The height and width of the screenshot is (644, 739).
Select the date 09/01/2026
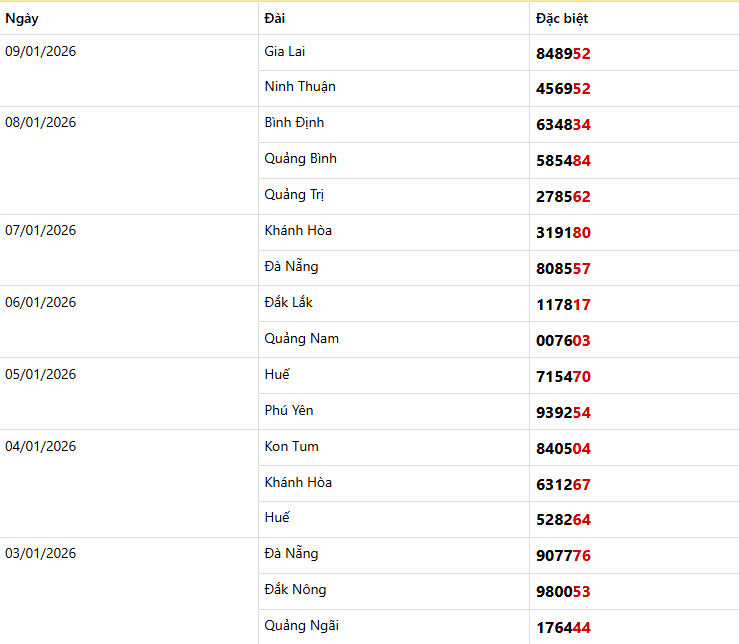(x=40, y=51)
